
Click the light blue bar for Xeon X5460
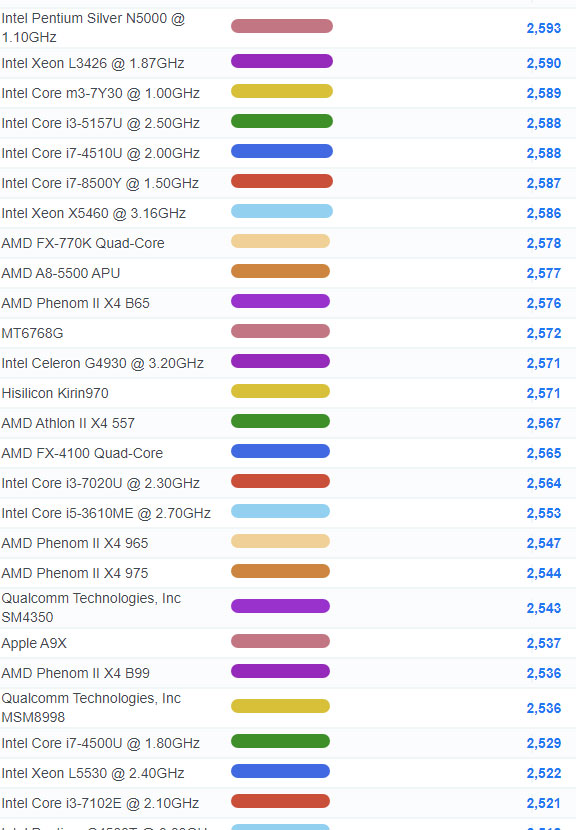pyautogui.click(x=282, y=211)
